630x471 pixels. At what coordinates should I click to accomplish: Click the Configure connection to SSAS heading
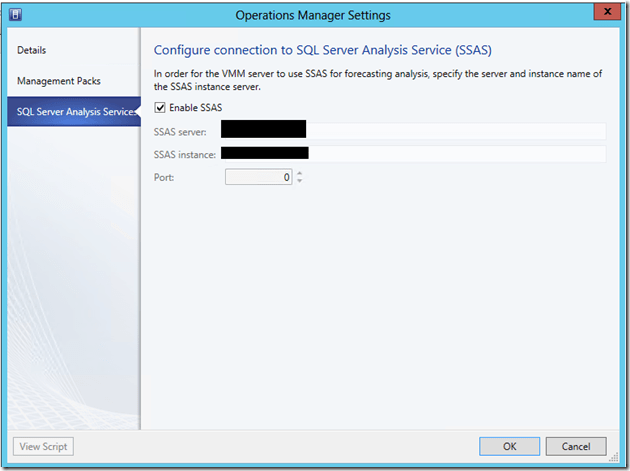pos(322,50)
